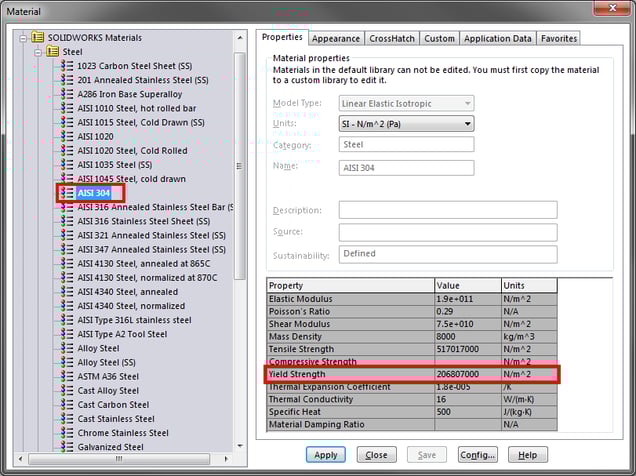Collapse the Steel category node
This screenshot has width=636, height=476.
click(38, 53)
